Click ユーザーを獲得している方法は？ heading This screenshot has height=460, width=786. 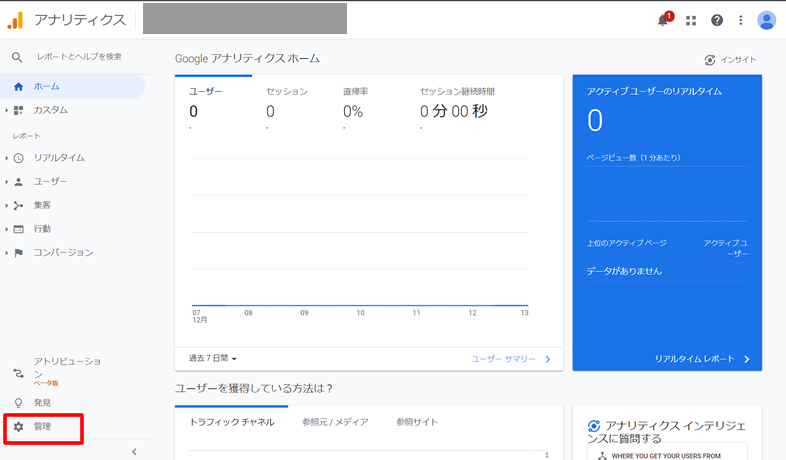tap(254, 388)
